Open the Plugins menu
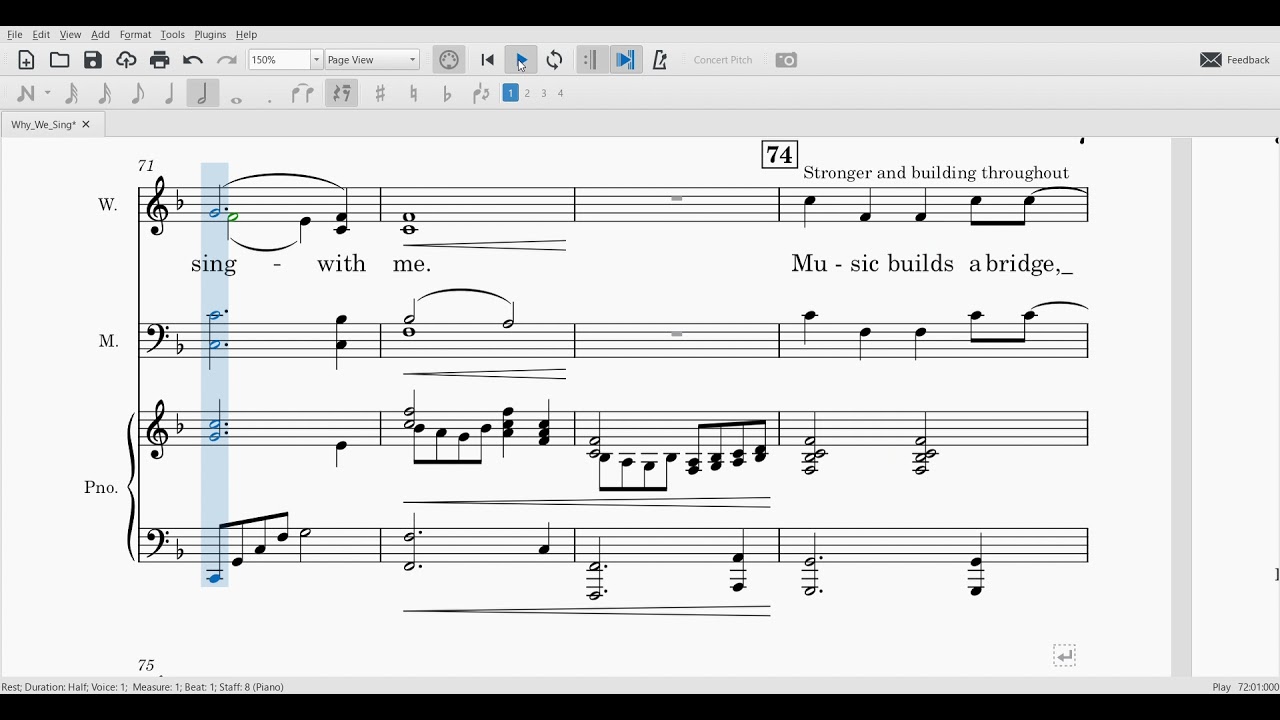 coord(210,35)
